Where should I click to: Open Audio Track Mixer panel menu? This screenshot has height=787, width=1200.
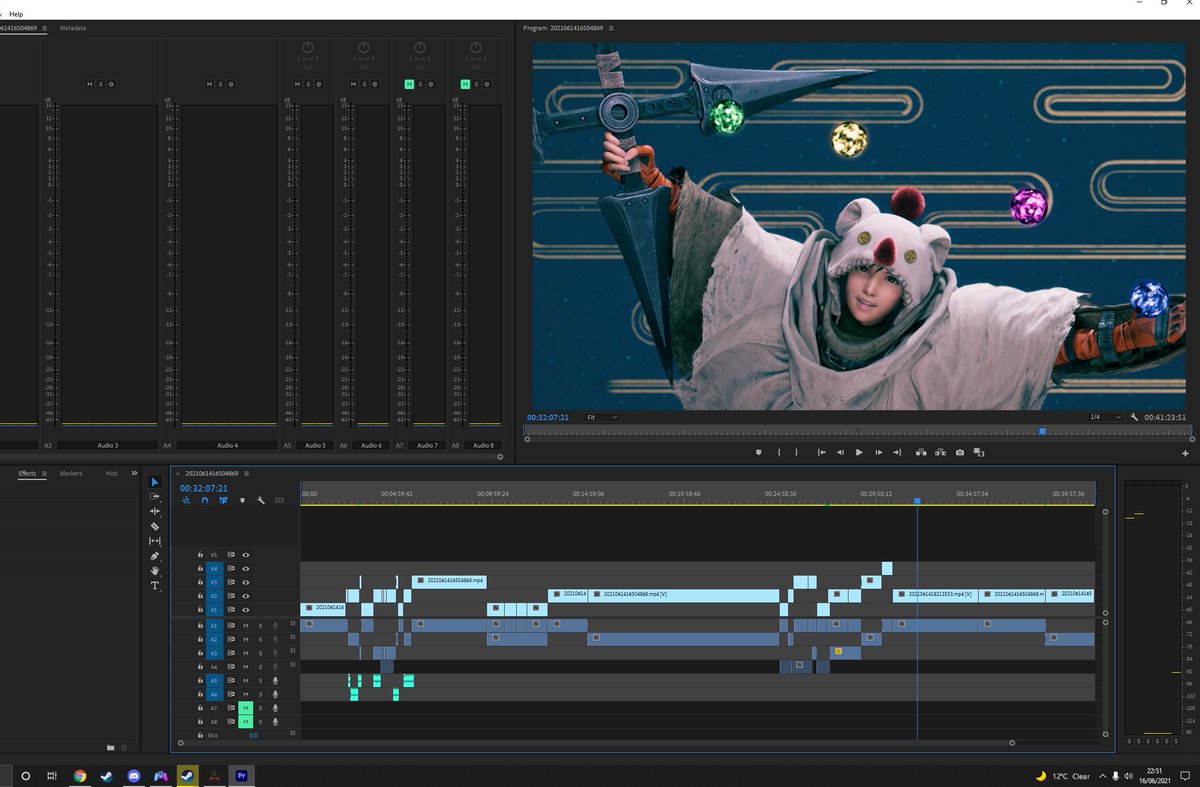click(x=44, y=28)
